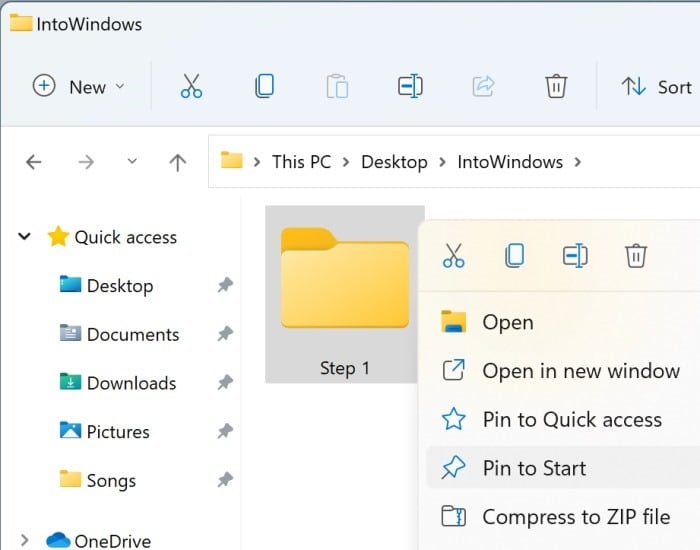Click the Cut icon in the context menu
The image size is (700, 550).
(454, 256)
